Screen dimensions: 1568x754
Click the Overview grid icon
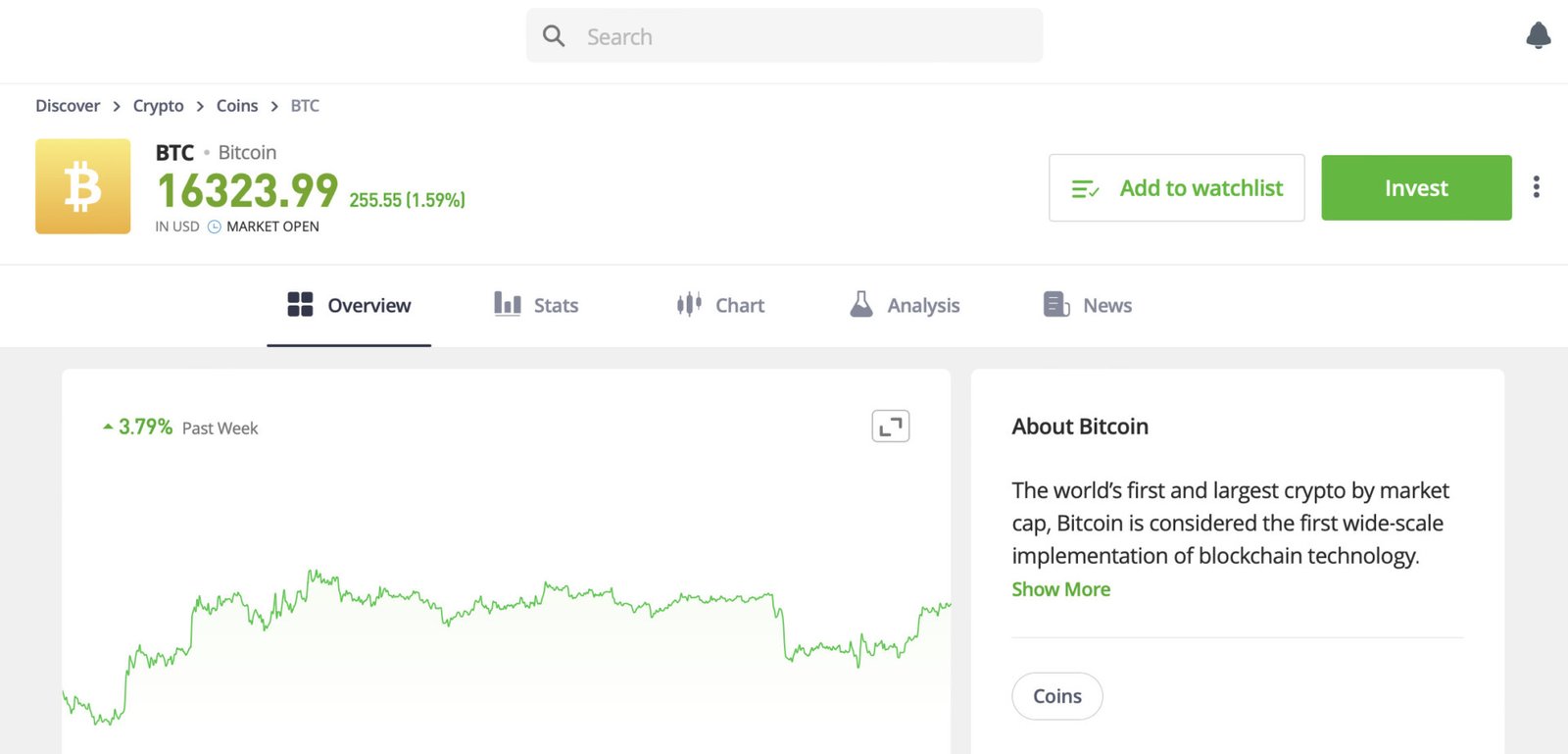pyautogui.click(x=300, y=304)
